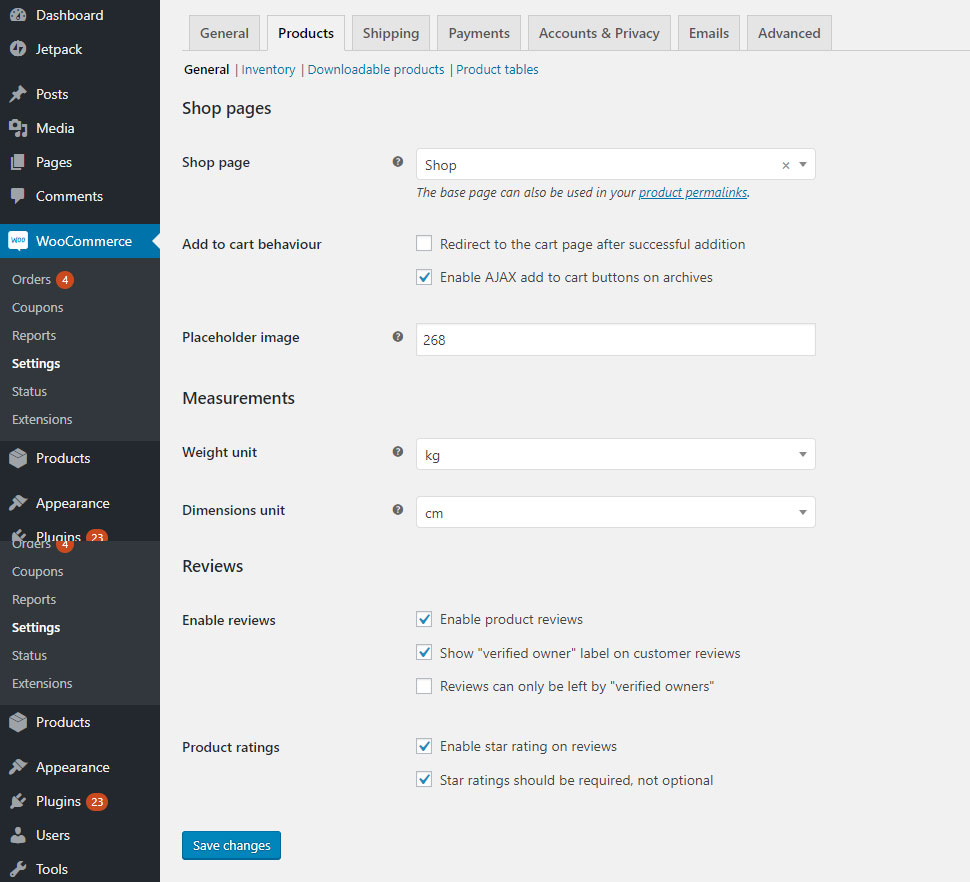Restrict reviews to verified owners only
Screen dimensions: 970x882
pyautogui.click(x=424, y=686)
